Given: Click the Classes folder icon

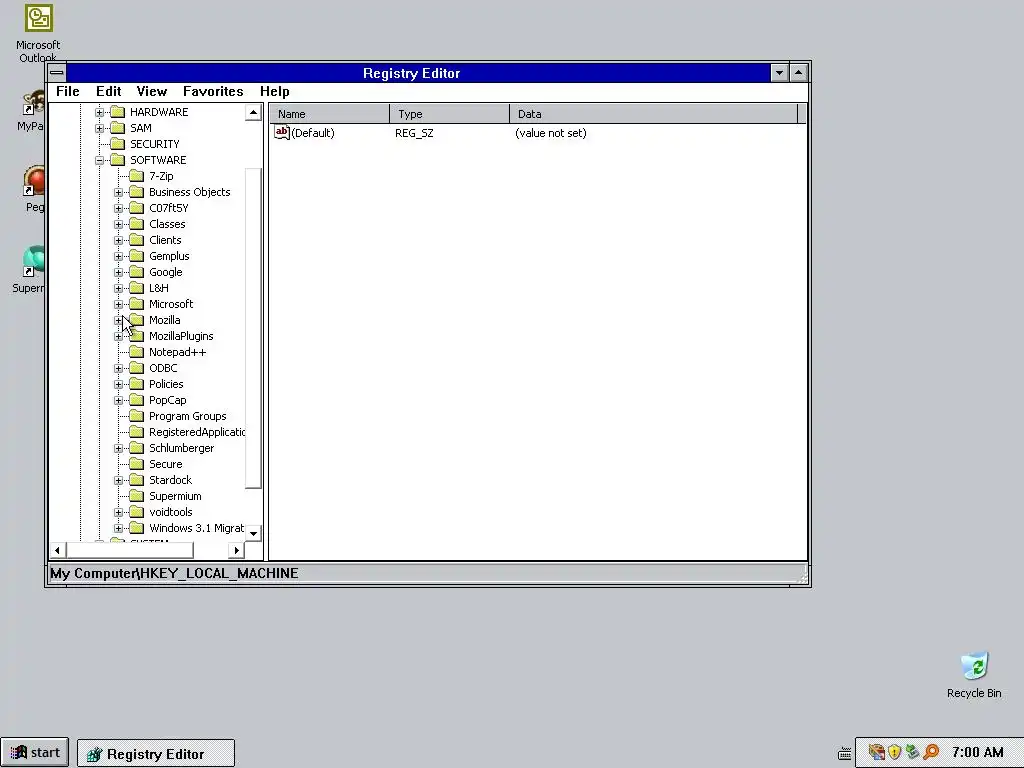Looking at the screenshot, I should tap(136, 224).
